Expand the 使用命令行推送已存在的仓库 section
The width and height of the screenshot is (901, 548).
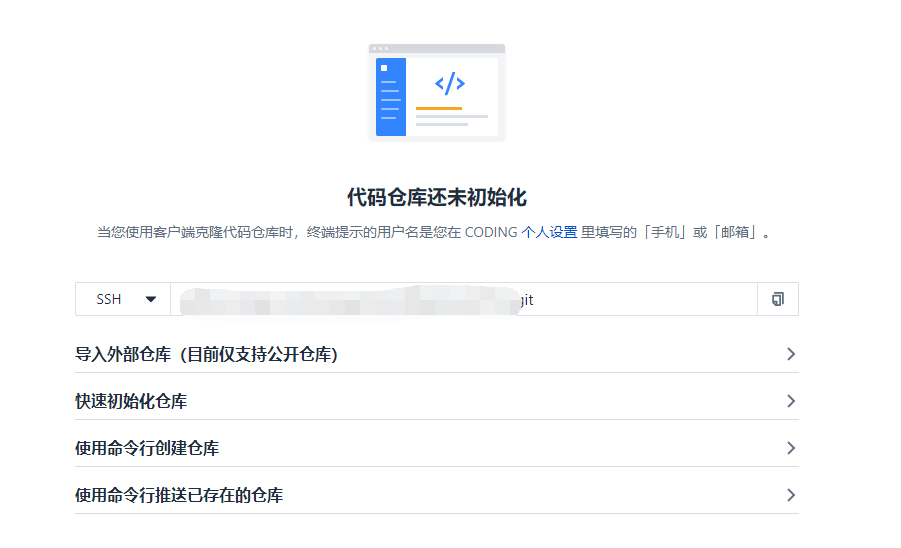(x=179, y=495)
